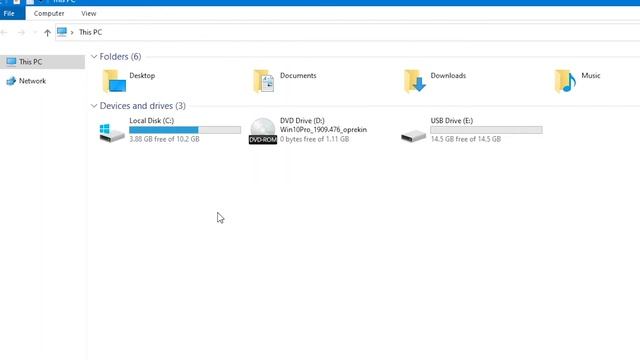Click the 3.88 GB free of 10.2 GB text
The width and height of the screenshot is (640, 360).
[x=164, y=139]
